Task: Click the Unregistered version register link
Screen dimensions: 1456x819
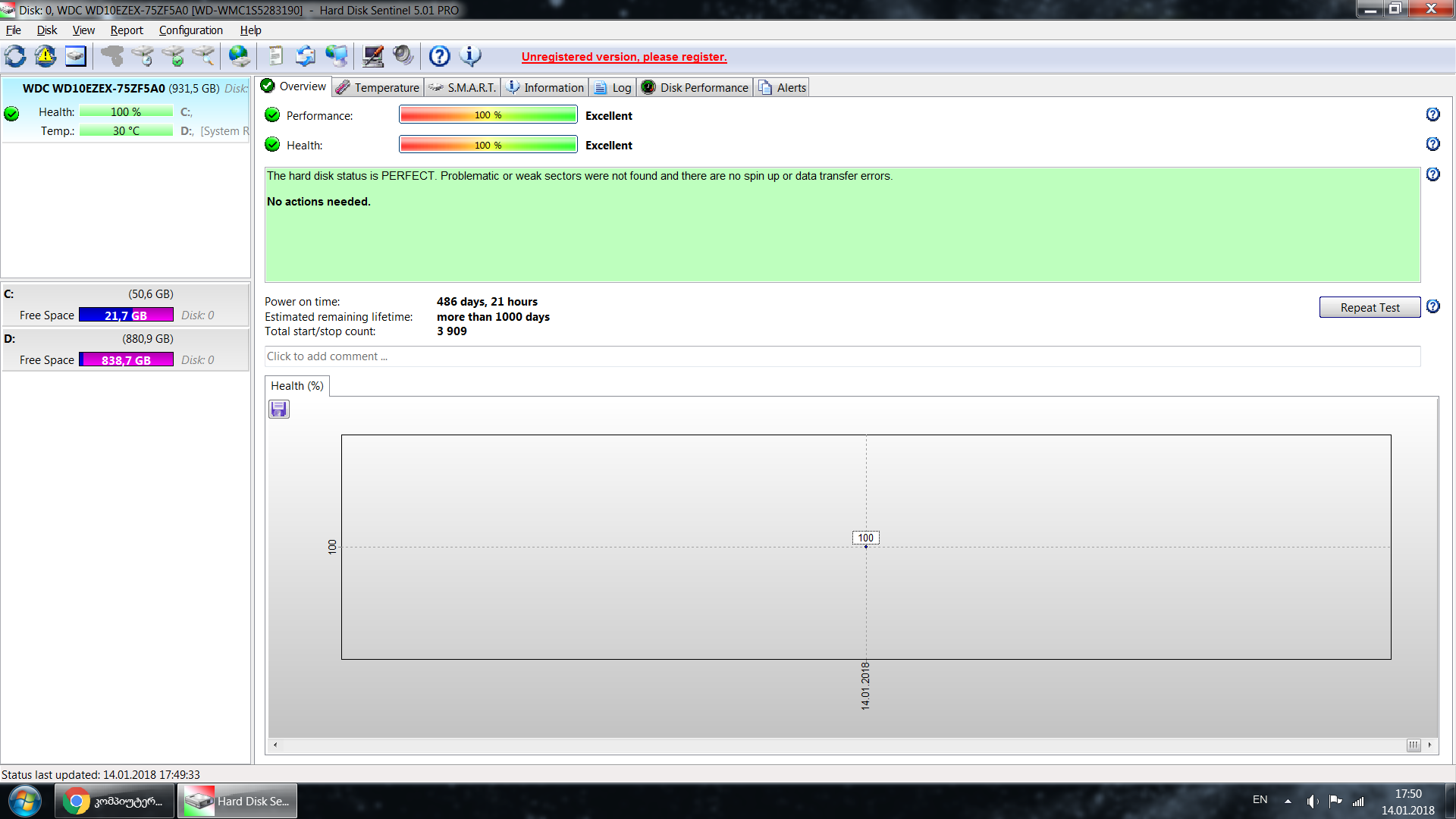Action: click(x=624, y=57)
